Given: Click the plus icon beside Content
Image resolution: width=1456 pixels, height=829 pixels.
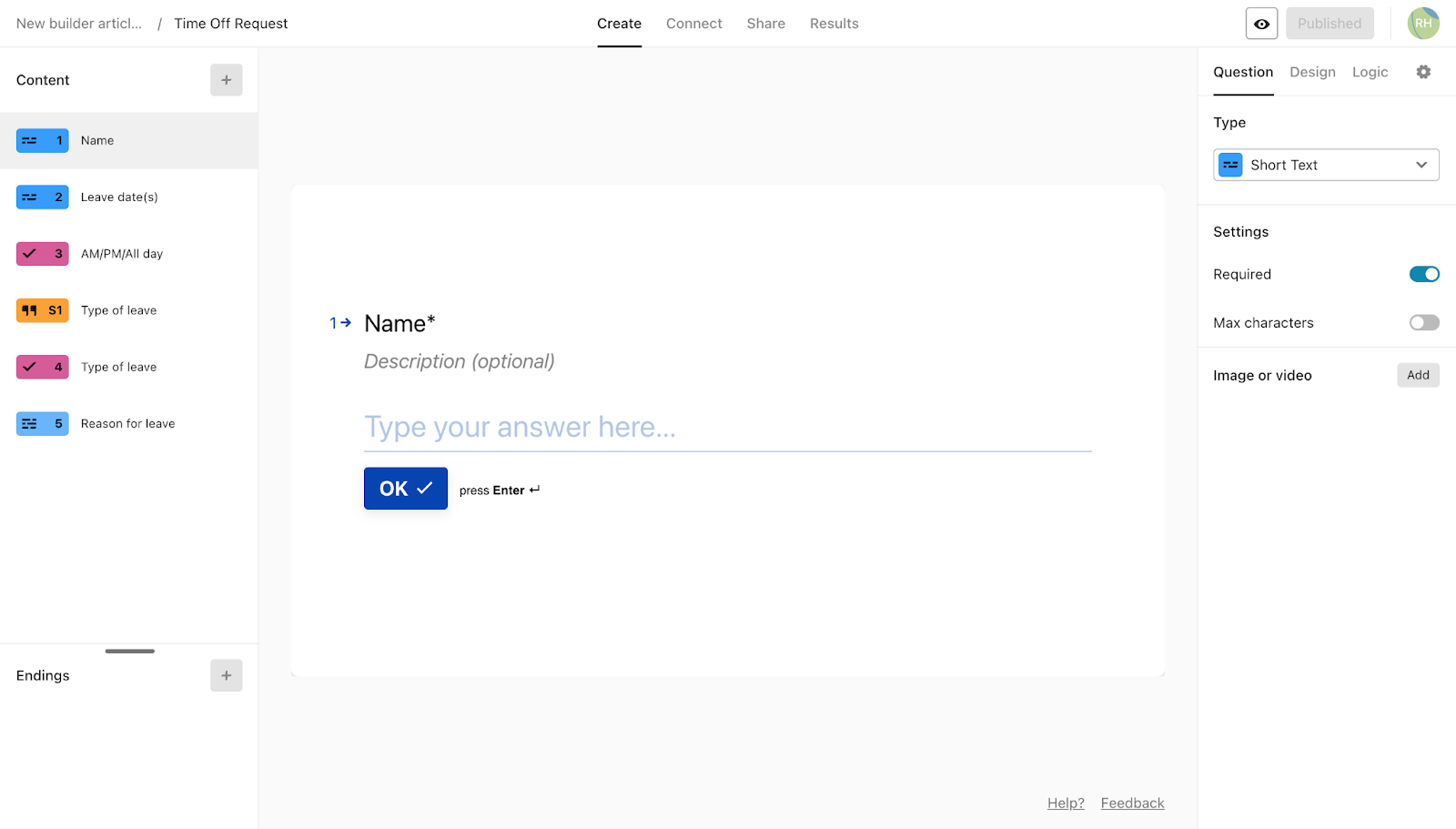Looking at the screenshot, I should tap(227, 80).
